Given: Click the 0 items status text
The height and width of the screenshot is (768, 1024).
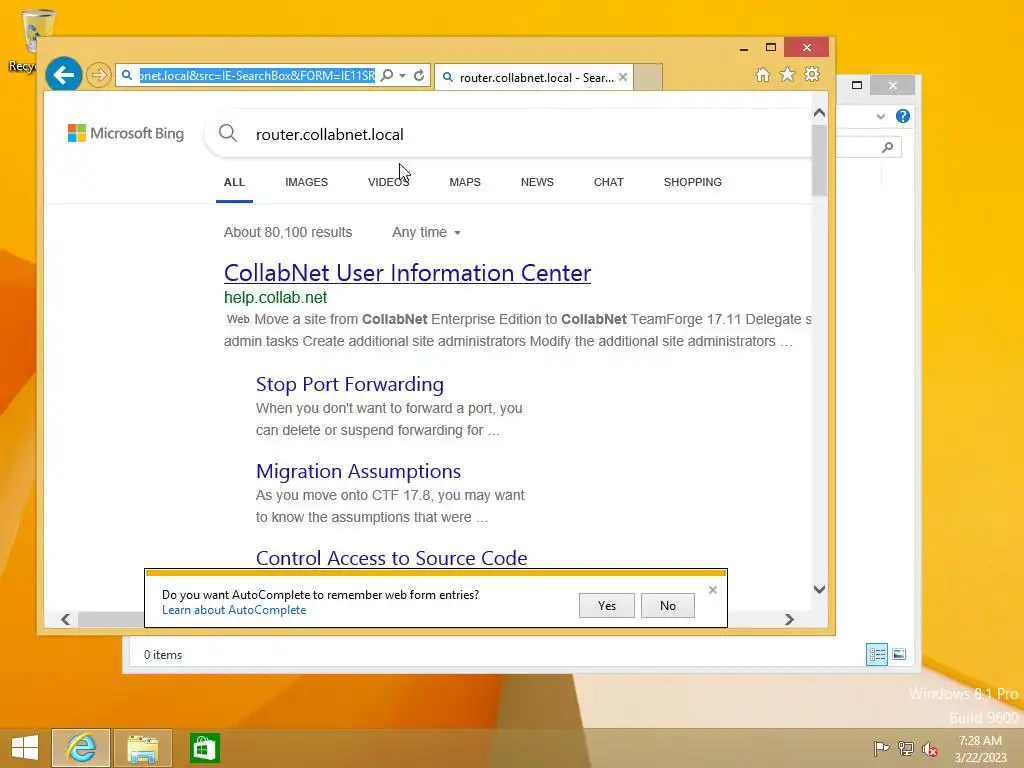Looking at the screenshot, I should (163, 654).
